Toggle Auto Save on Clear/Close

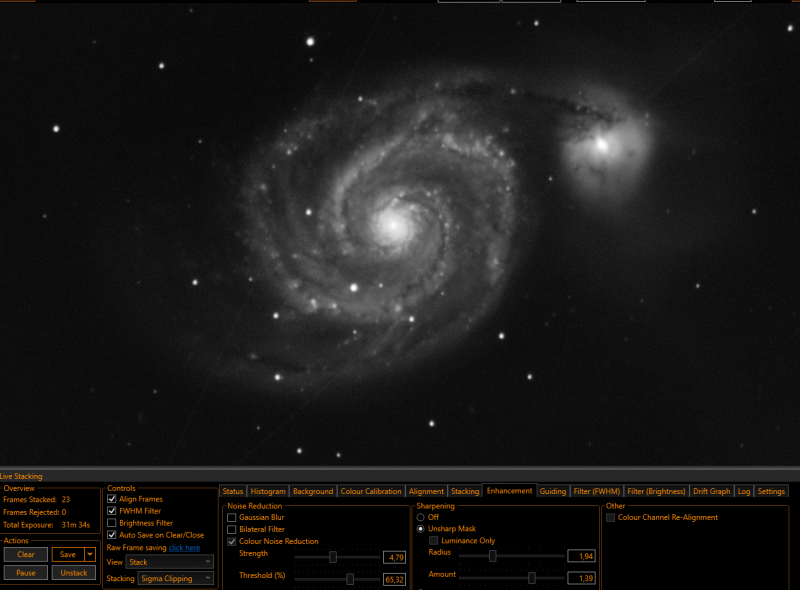pos(112,535)
